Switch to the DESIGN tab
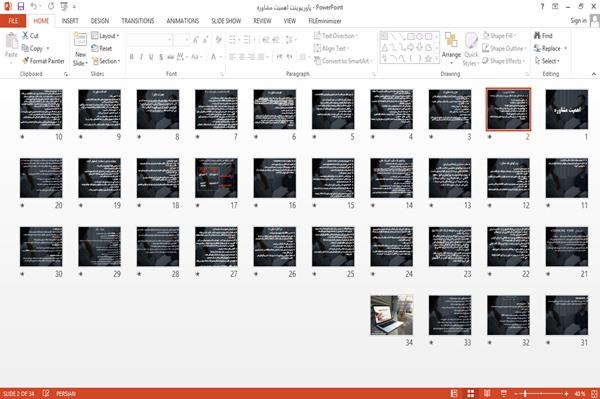This screenshot has height=399, width=600. [99, 21]
